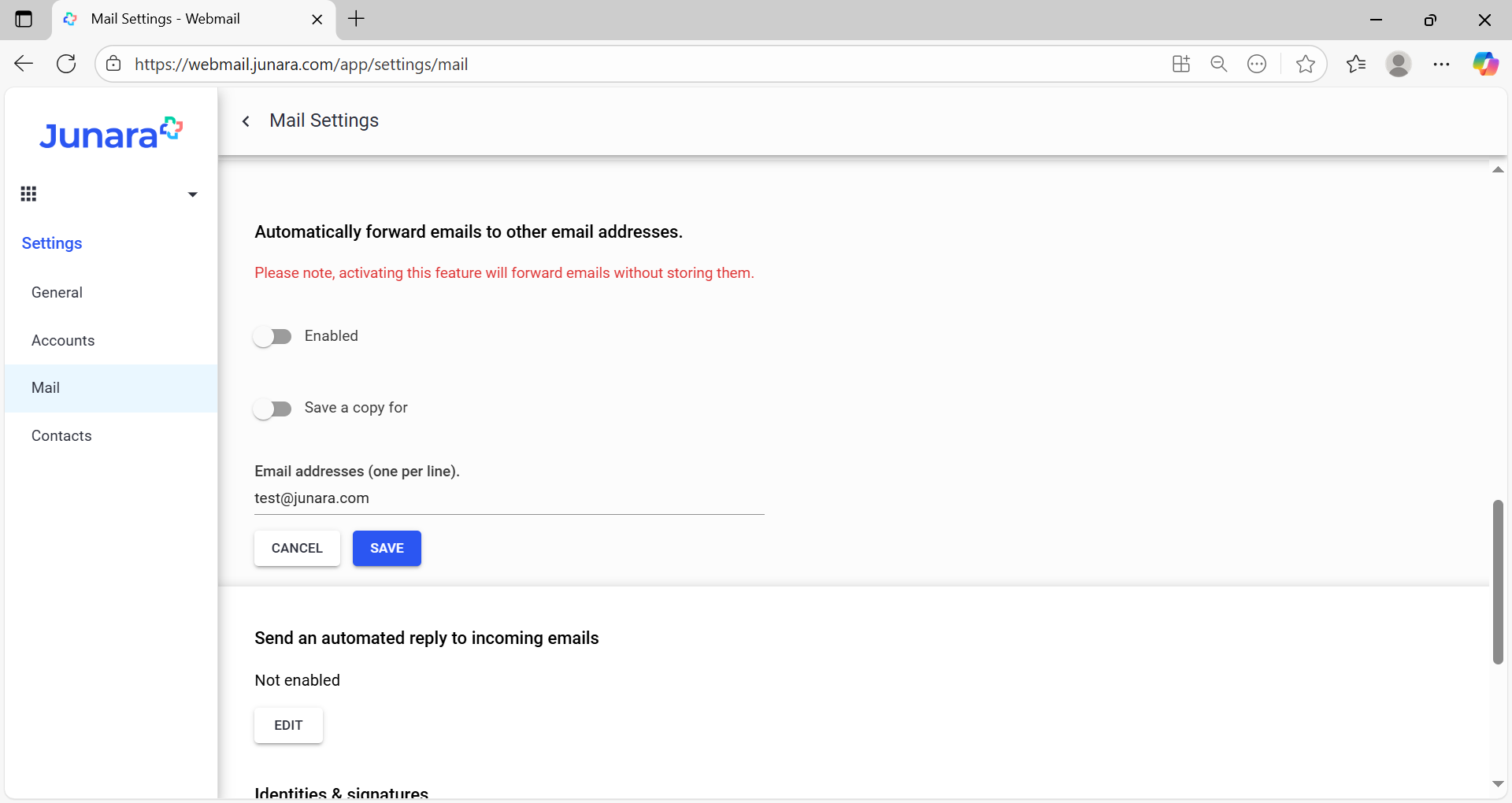Click the scroll up arrow
Image resolution: width=1512 pixels, height=803 pixels.
pos(1498,170)
